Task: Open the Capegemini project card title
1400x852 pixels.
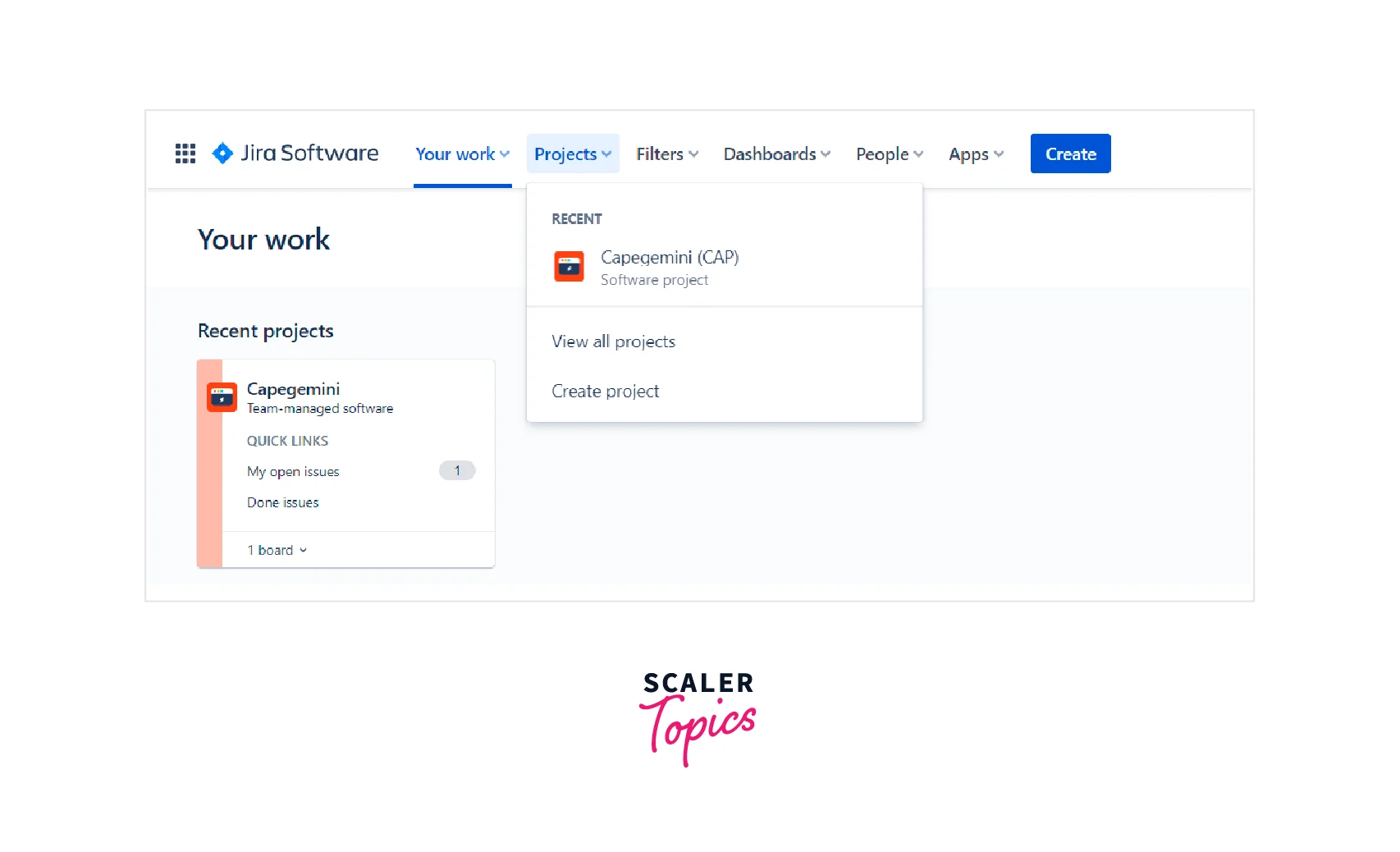Action: pos(293,389)
